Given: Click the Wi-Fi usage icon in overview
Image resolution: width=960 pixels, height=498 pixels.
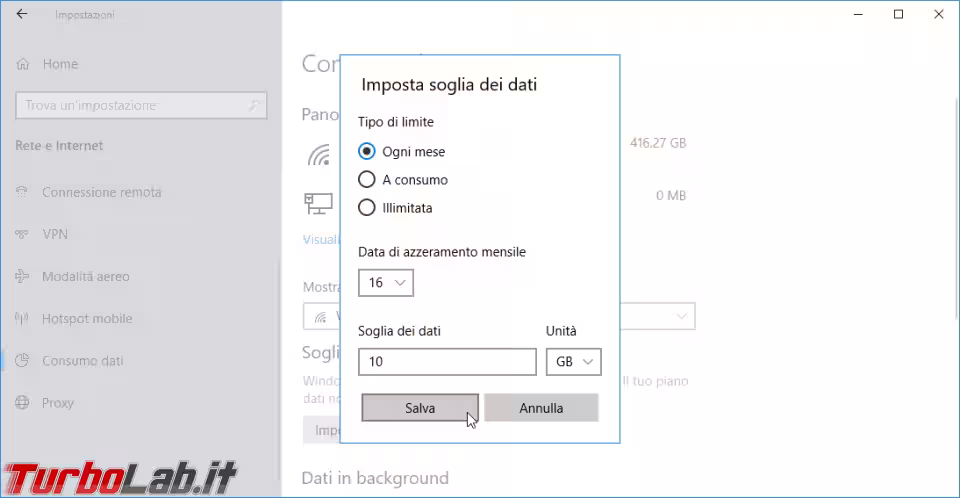Looking at the screenshot, I should coord(318,155).
